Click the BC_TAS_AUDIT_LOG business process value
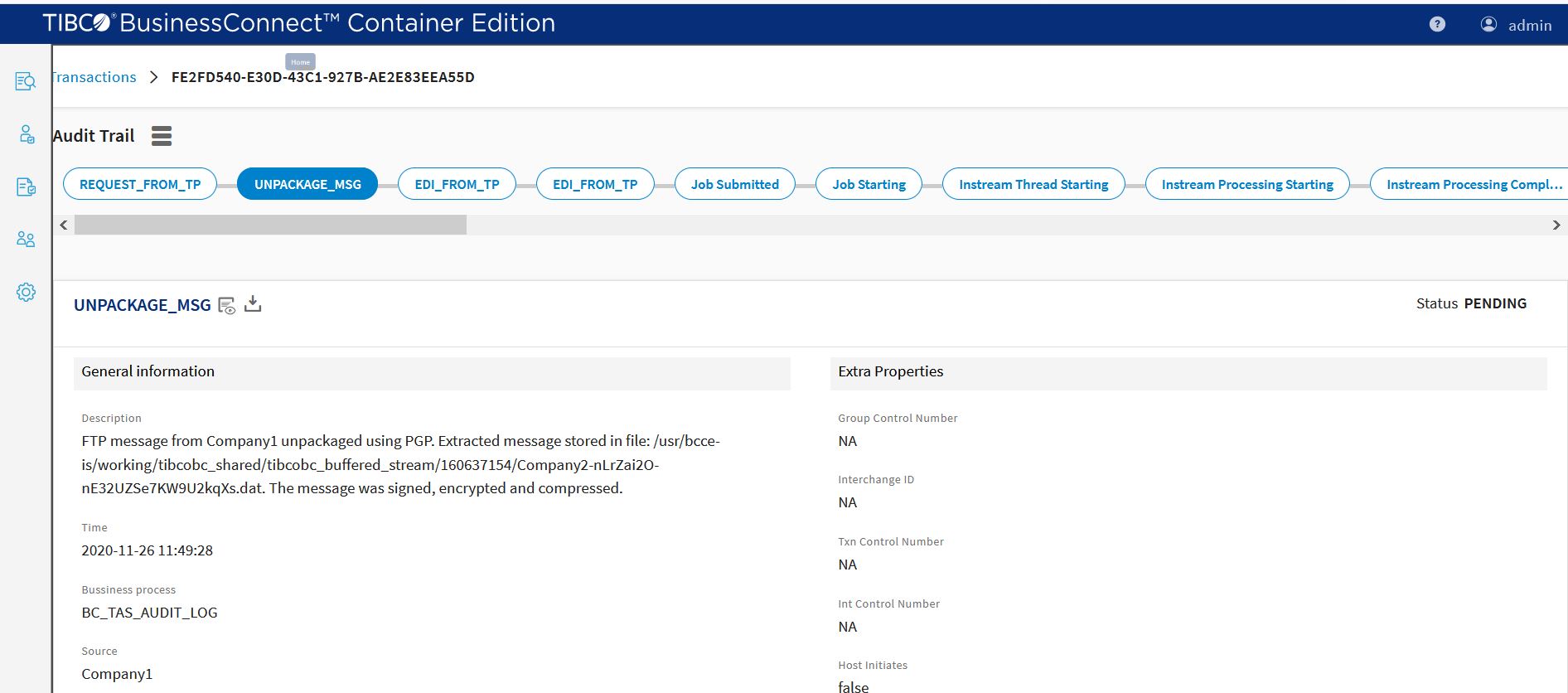Viewport: 1568px width, 693px height. (x=149, y=613)
